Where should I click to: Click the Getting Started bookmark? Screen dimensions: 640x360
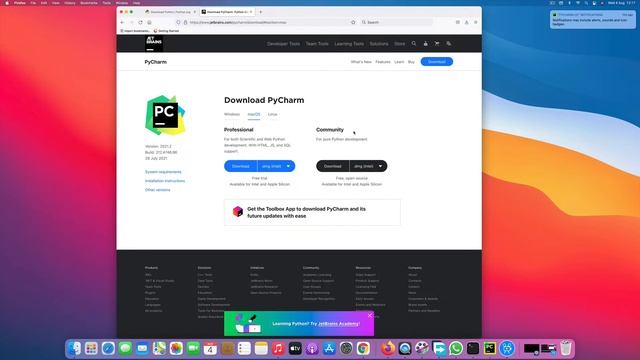coord(167,31)
